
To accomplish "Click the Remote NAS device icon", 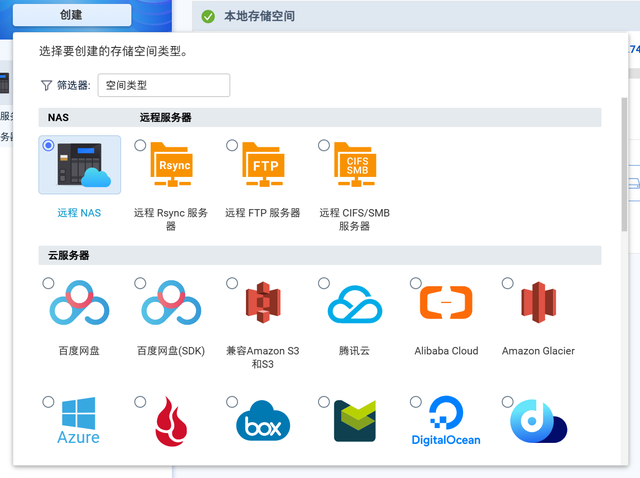I will click(84, 165).
